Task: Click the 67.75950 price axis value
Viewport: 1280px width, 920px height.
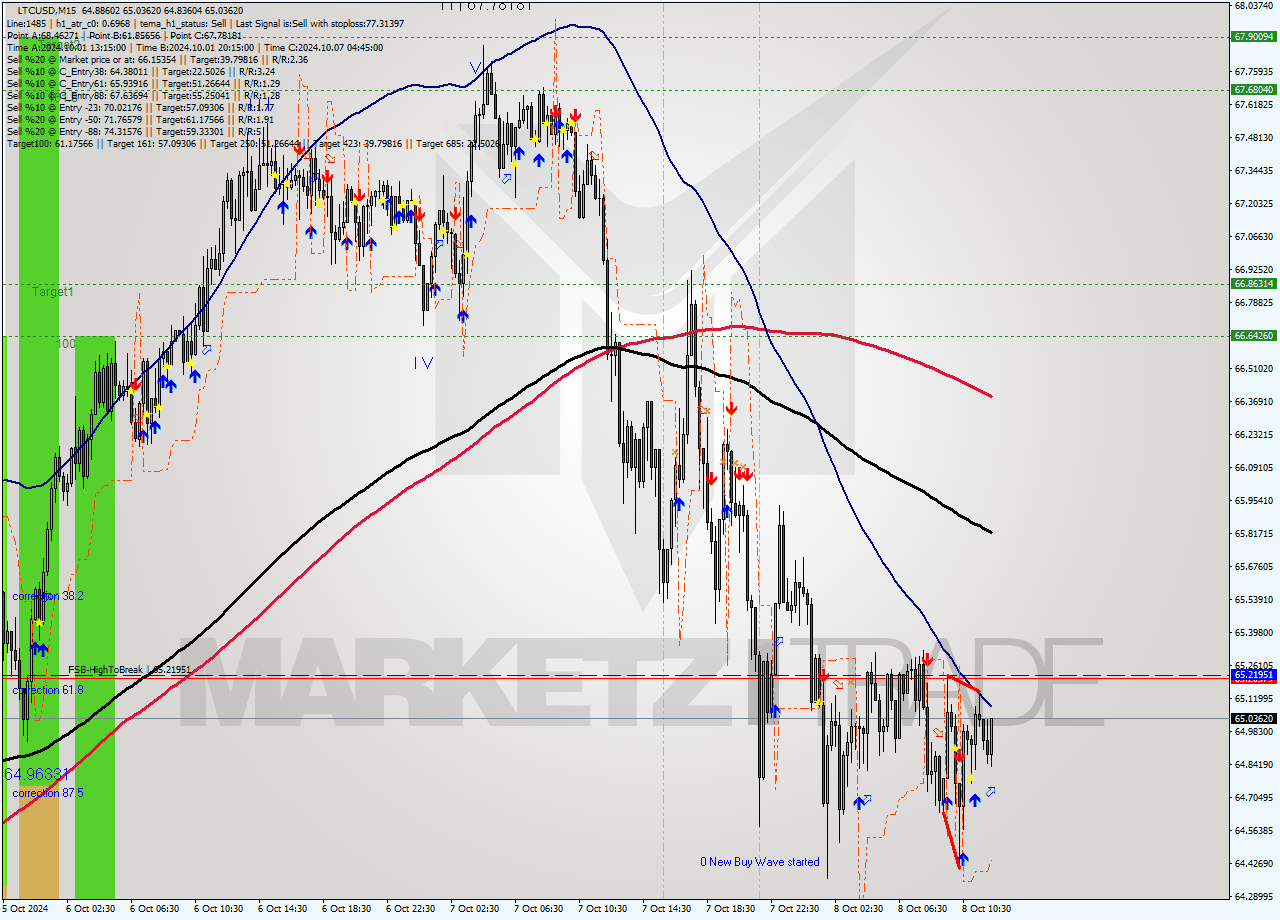Action: coord(1254,71)
